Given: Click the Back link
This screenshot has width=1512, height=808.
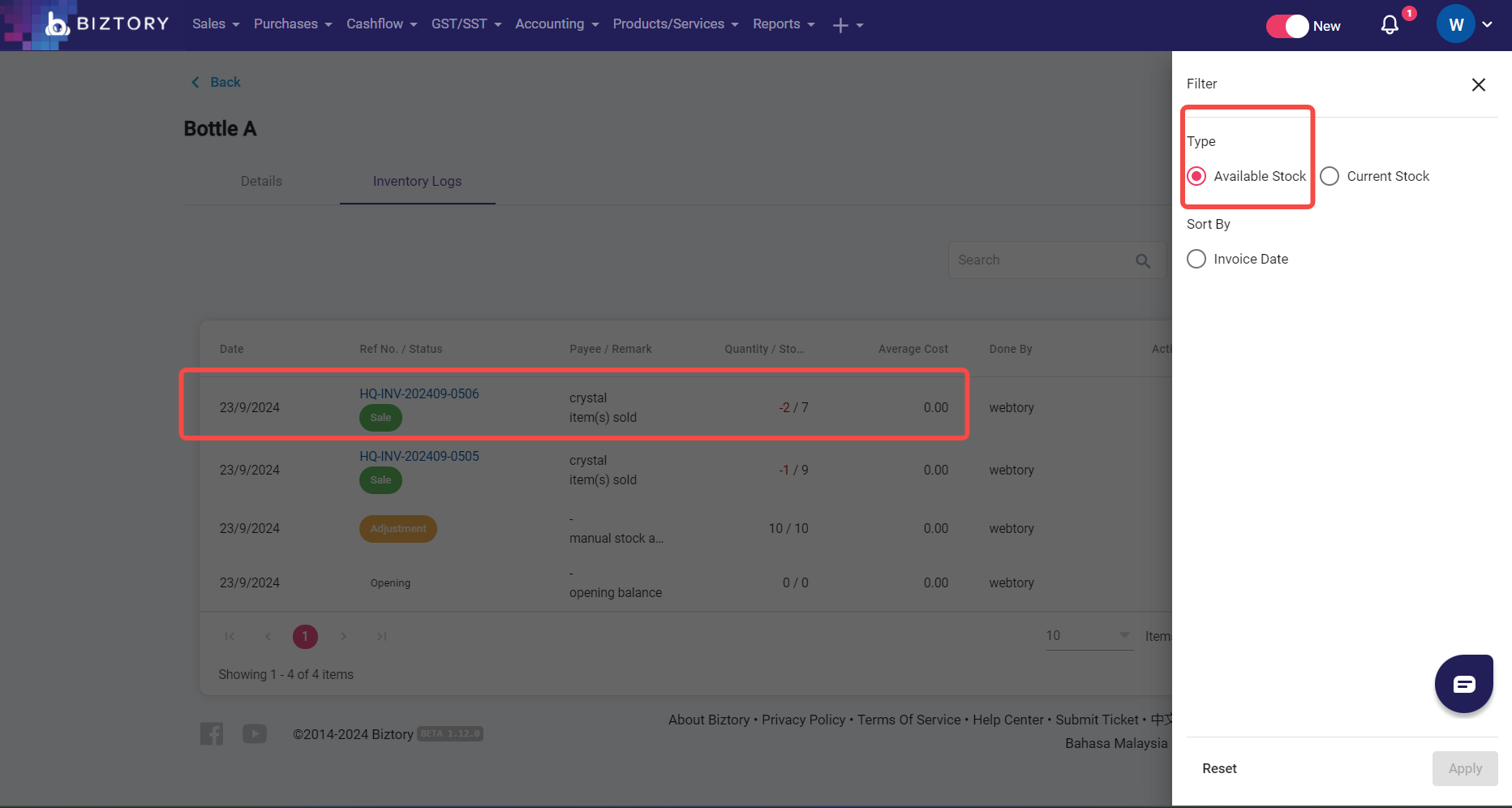Looking at the screenshot, I should point(226,82).
